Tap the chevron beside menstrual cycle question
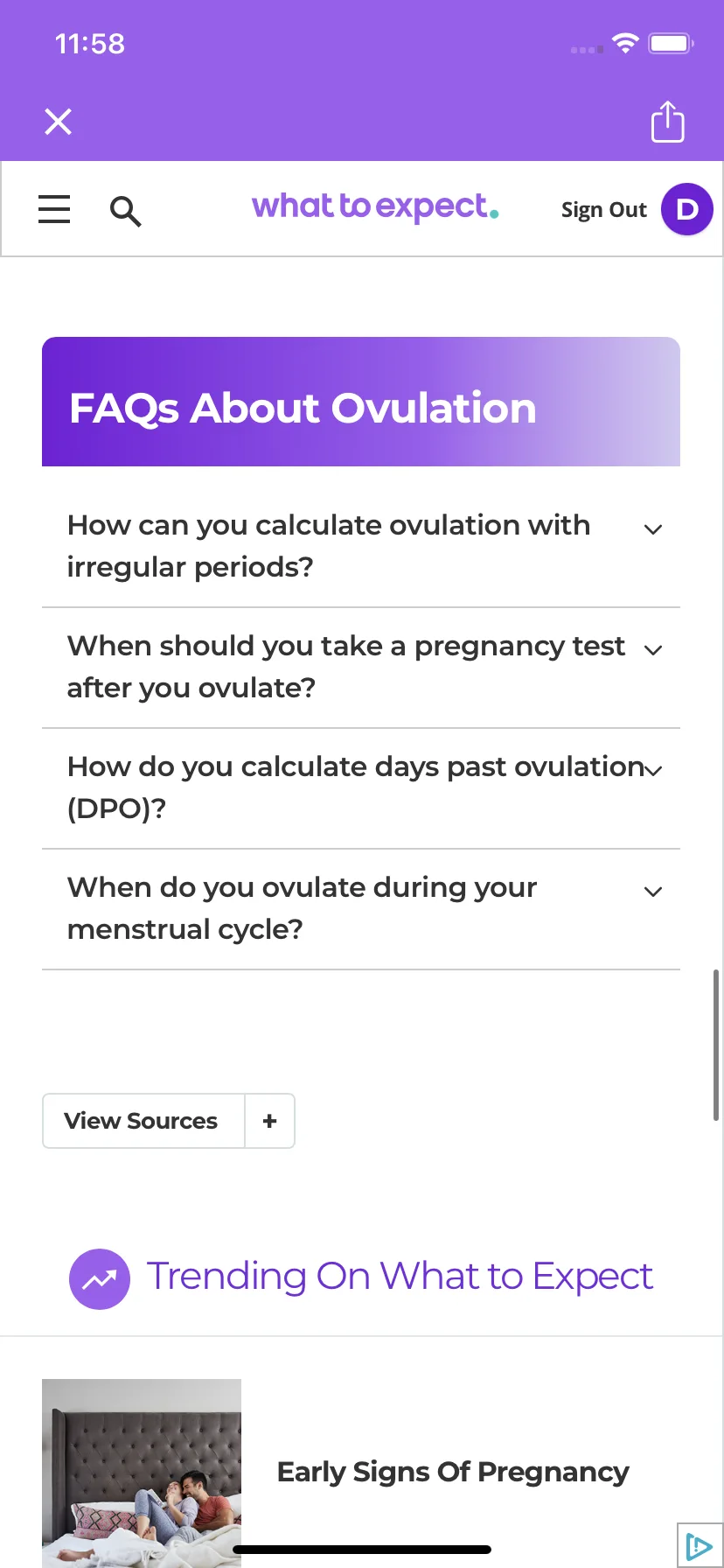724x1568 pixels. [653, 892]
